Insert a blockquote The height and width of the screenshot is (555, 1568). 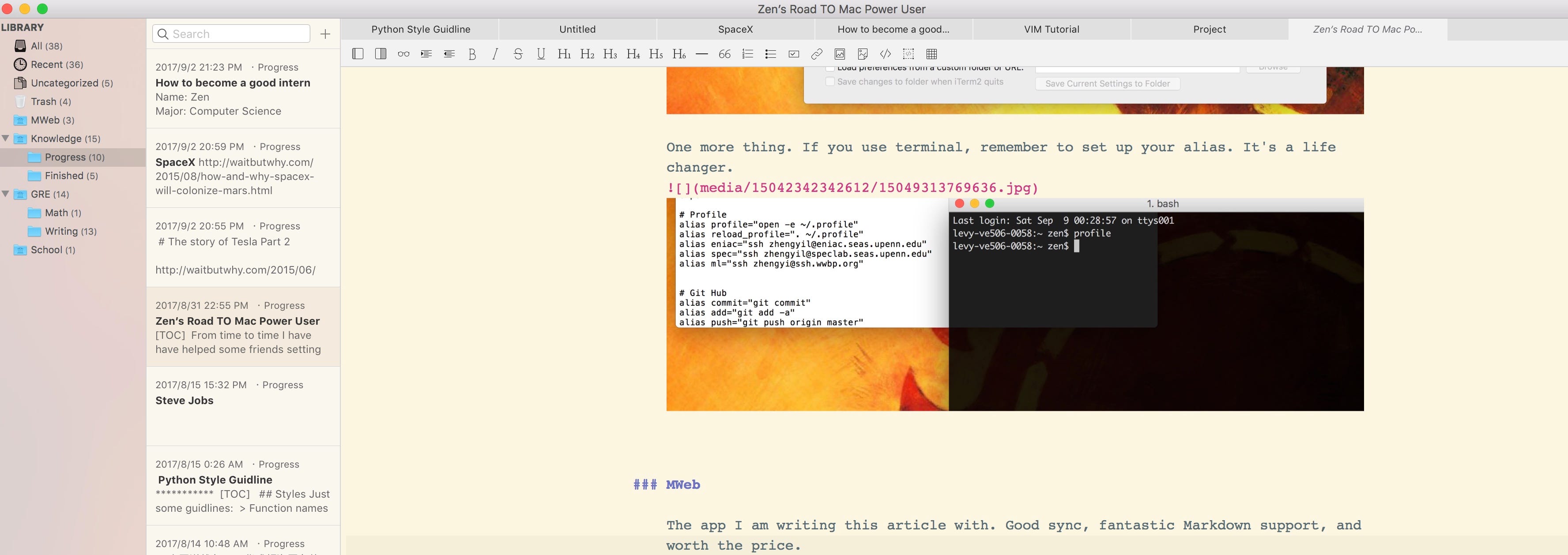tap(724, 54)
